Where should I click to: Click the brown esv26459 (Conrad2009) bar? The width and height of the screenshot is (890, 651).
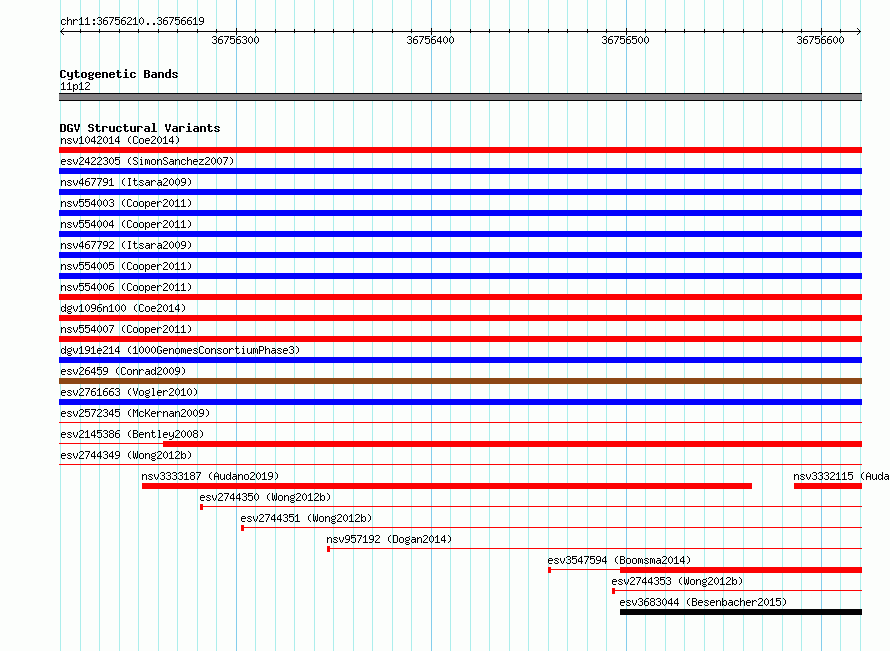pyautogui.click(x=460, y=381)
